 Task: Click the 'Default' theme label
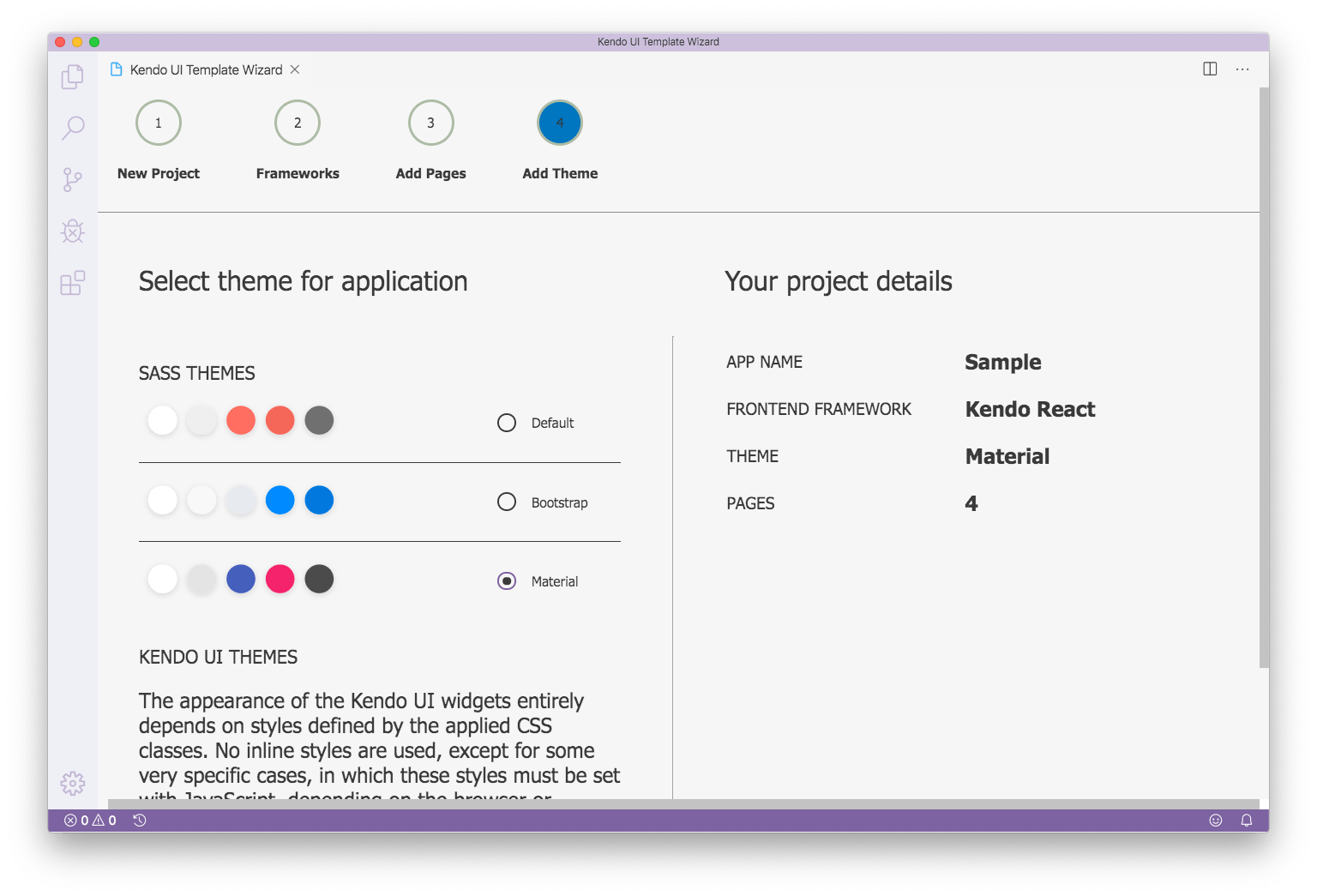[552, 423]
